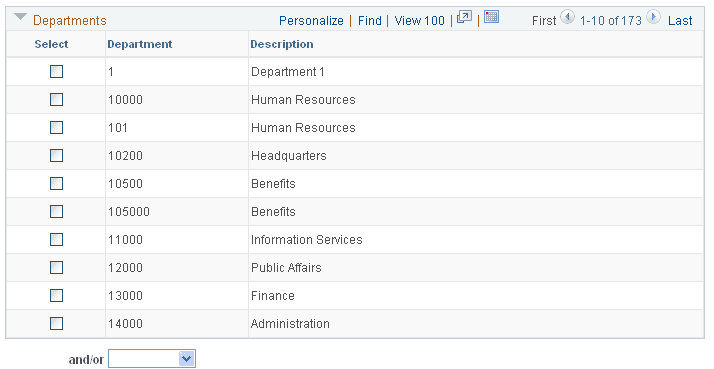Viewport: 714px width, 369px height.
Task: Open grid in new window icon
Action: 464,17
